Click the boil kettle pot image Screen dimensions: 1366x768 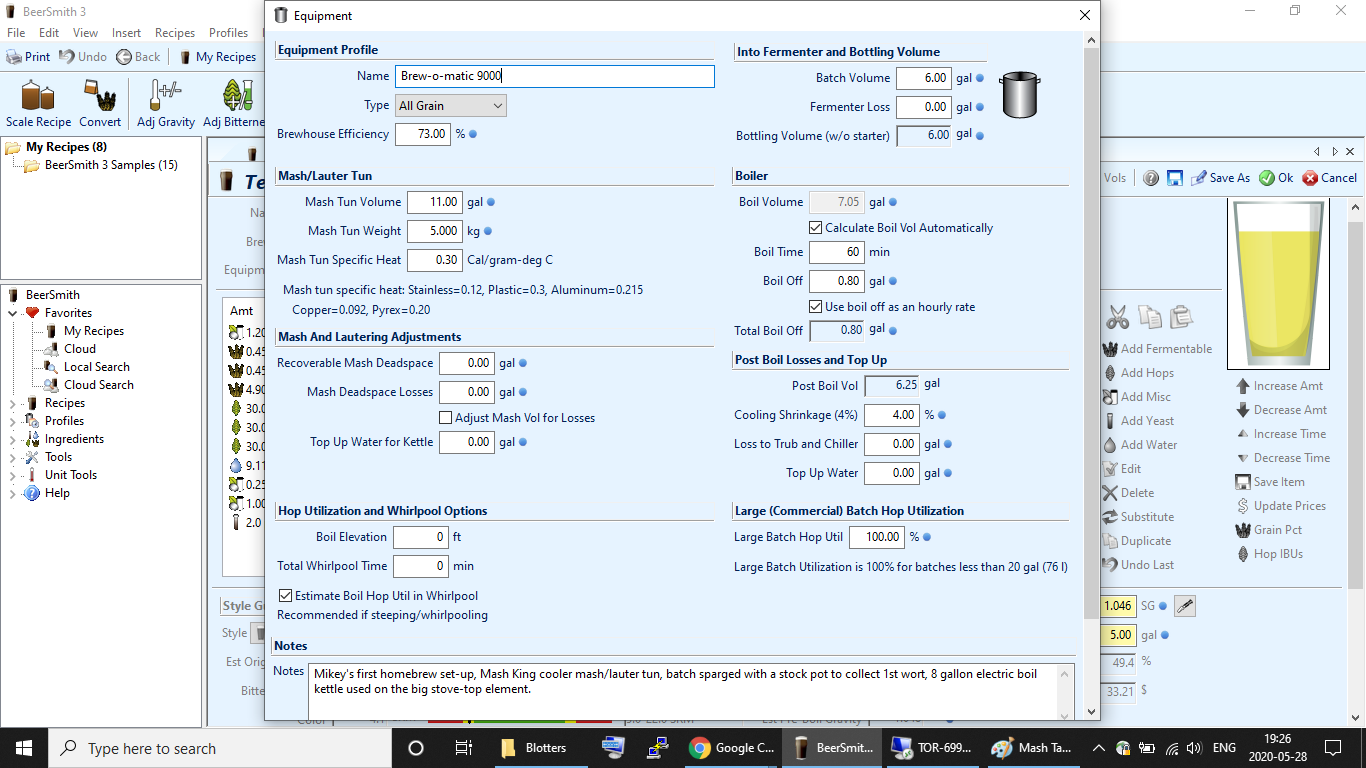click(1020, 95)
